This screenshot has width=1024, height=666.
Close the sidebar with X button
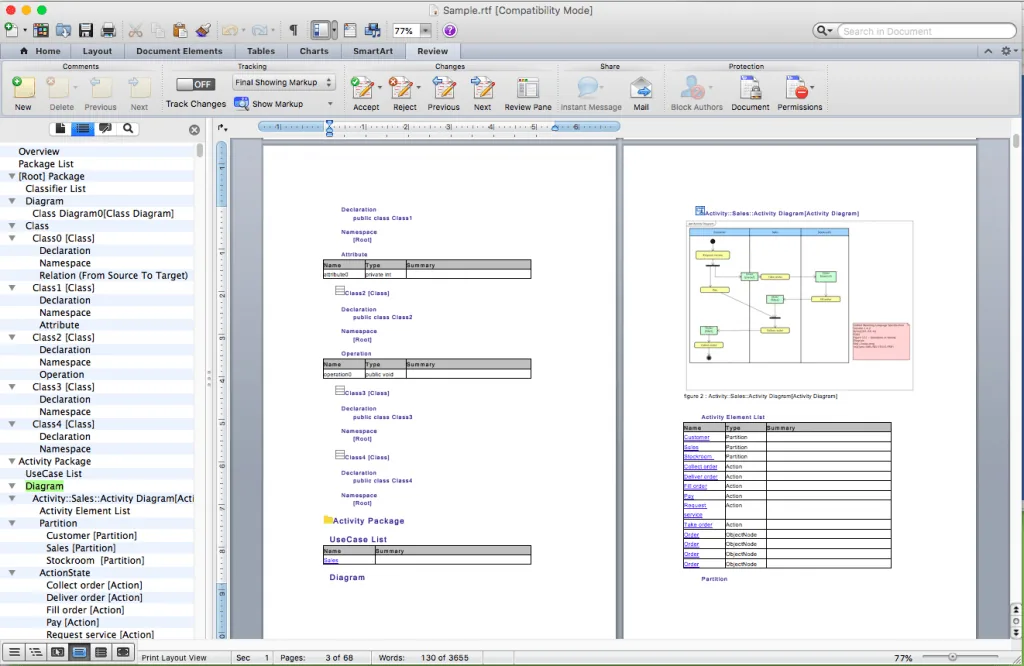(194, 130)
